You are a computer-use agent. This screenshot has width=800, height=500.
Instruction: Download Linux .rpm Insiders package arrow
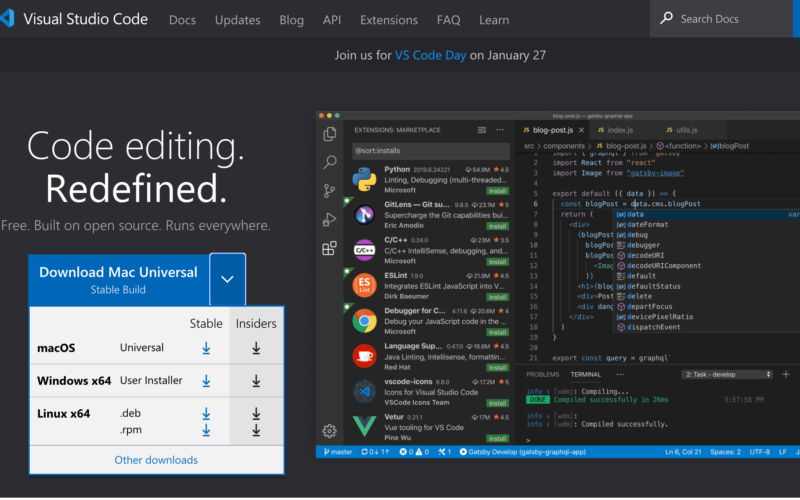(x=256, y=430)
